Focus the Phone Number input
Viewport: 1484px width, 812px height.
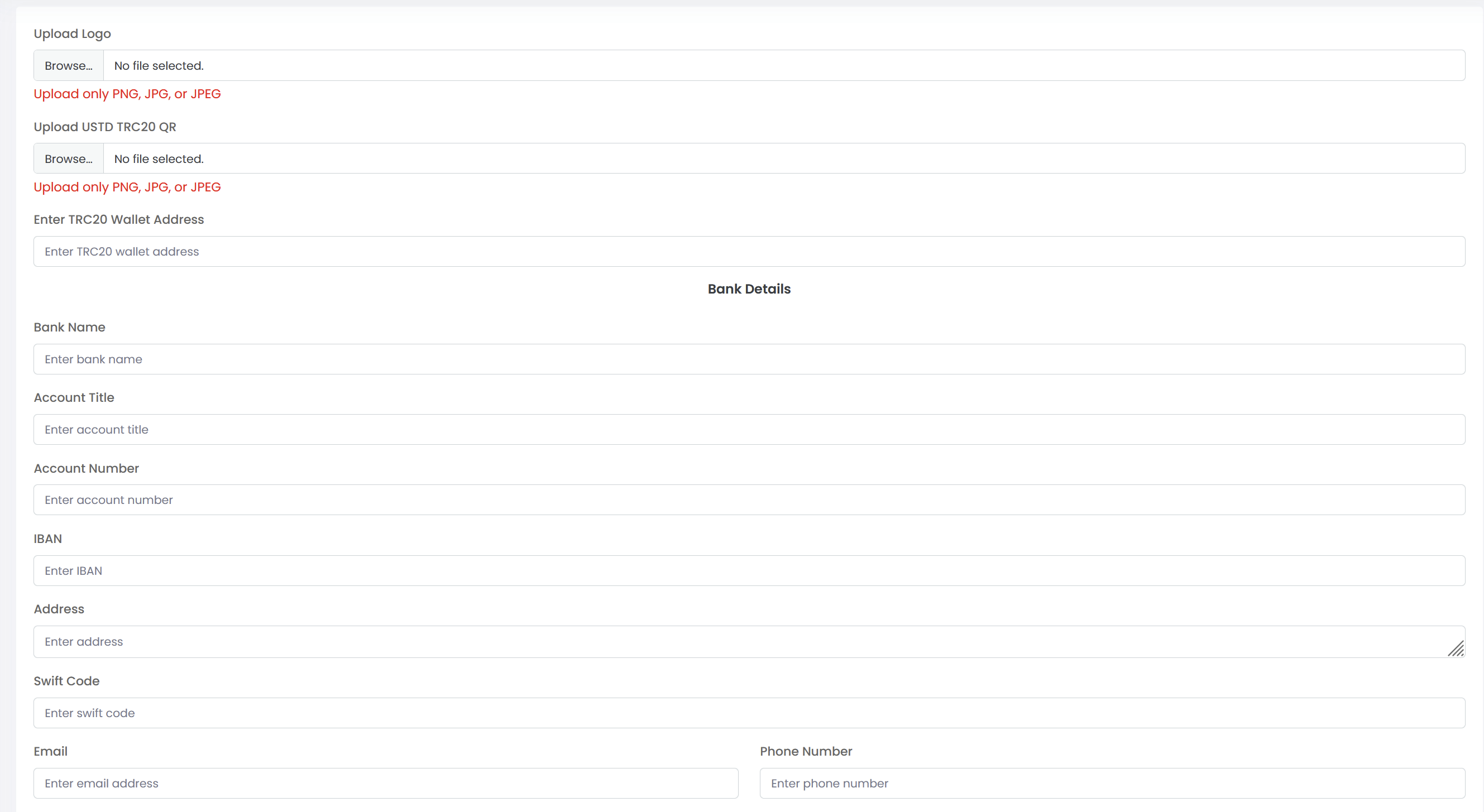[x=1112, y=783]
